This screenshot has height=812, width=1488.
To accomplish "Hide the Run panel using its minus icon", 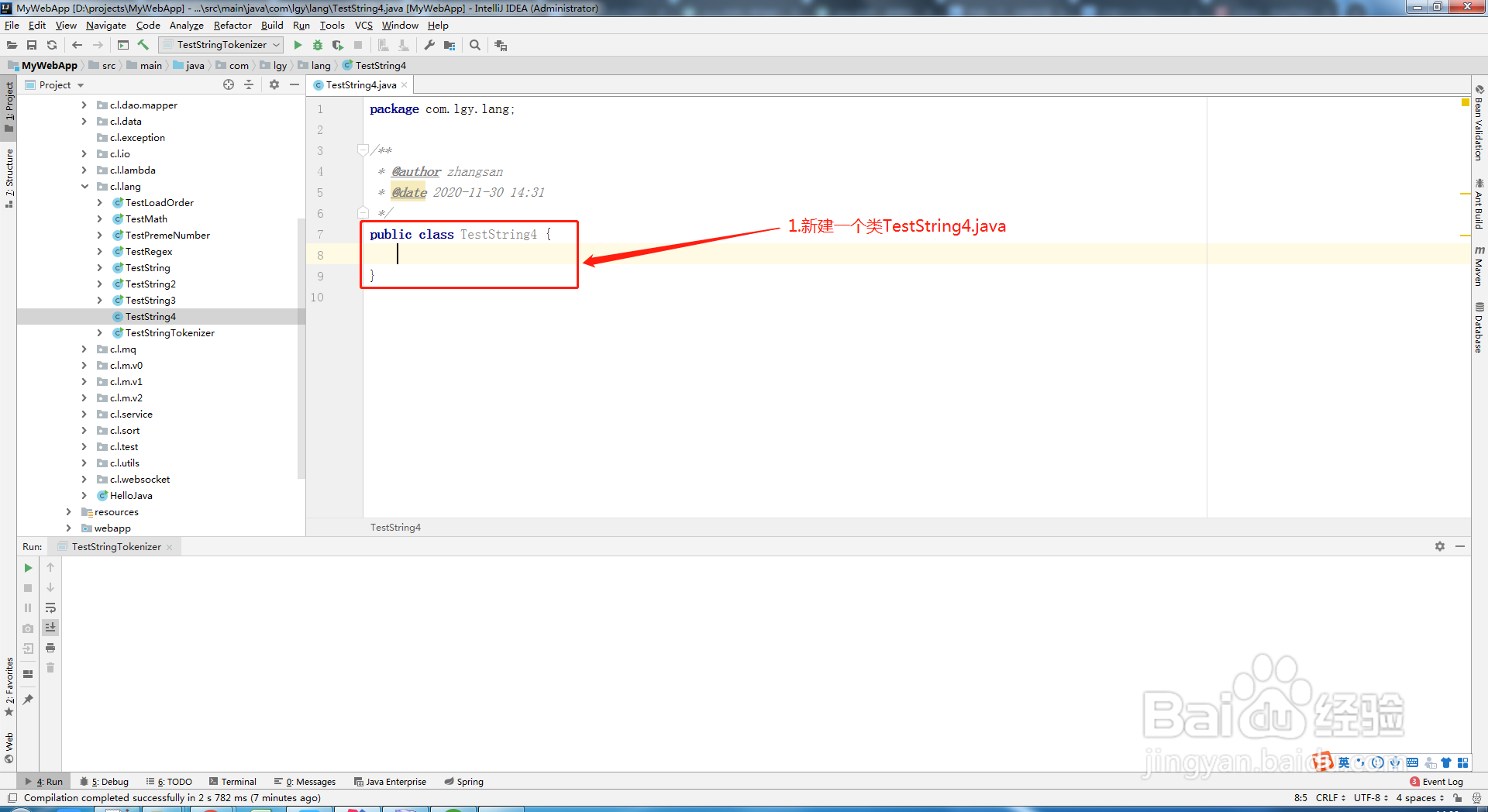I will 1460,546.
